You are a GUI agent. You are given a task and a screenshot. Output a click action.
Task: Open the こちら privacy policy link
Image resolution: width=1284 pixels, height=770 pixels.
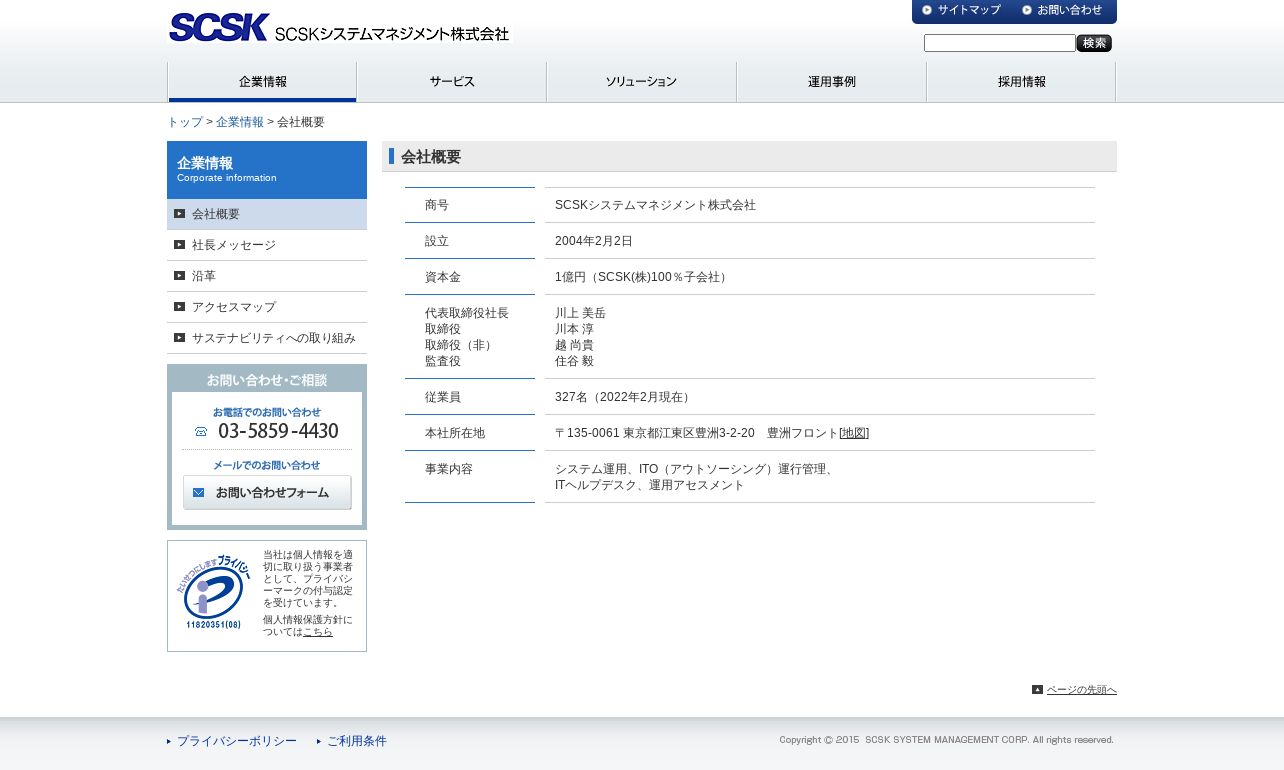[x=318, y=632]
